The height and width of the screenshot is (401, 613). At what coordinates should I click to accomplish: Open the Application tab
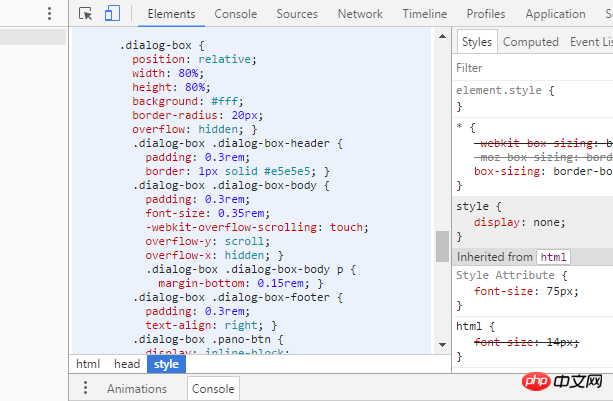point(556,14)
